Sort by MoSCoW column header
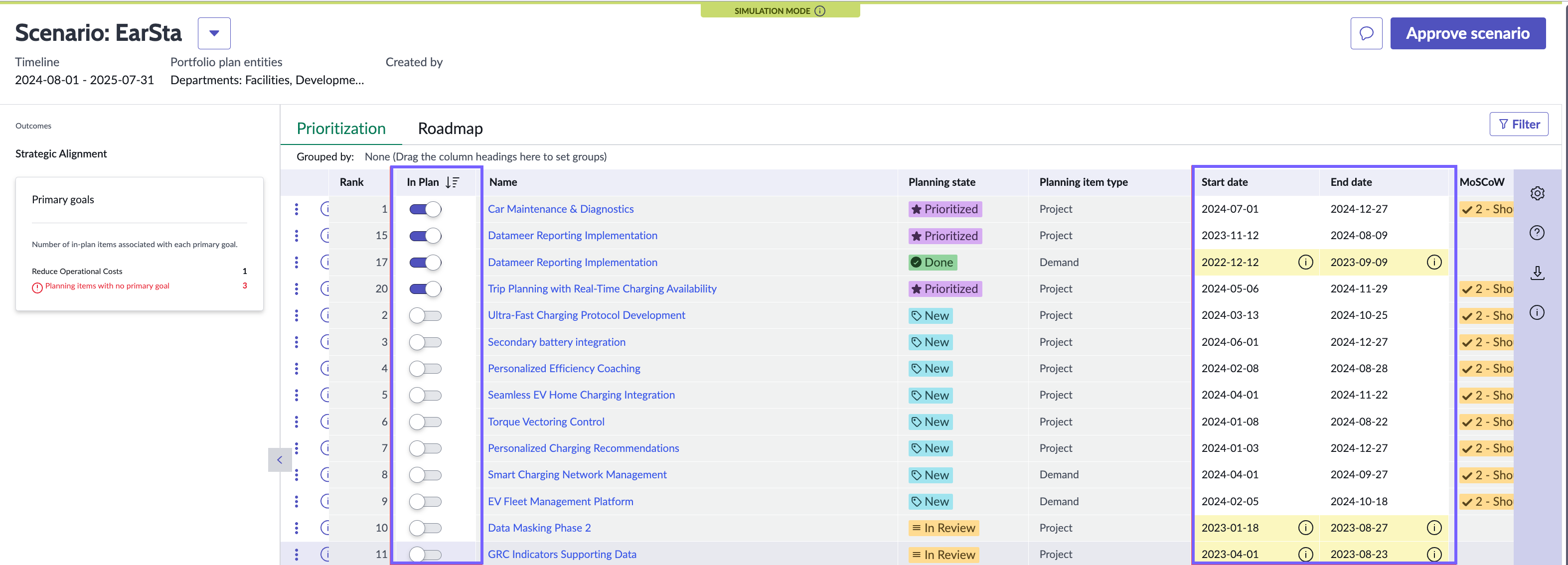The width and height of the screenshot is (1568, 565). (1482, 182)
